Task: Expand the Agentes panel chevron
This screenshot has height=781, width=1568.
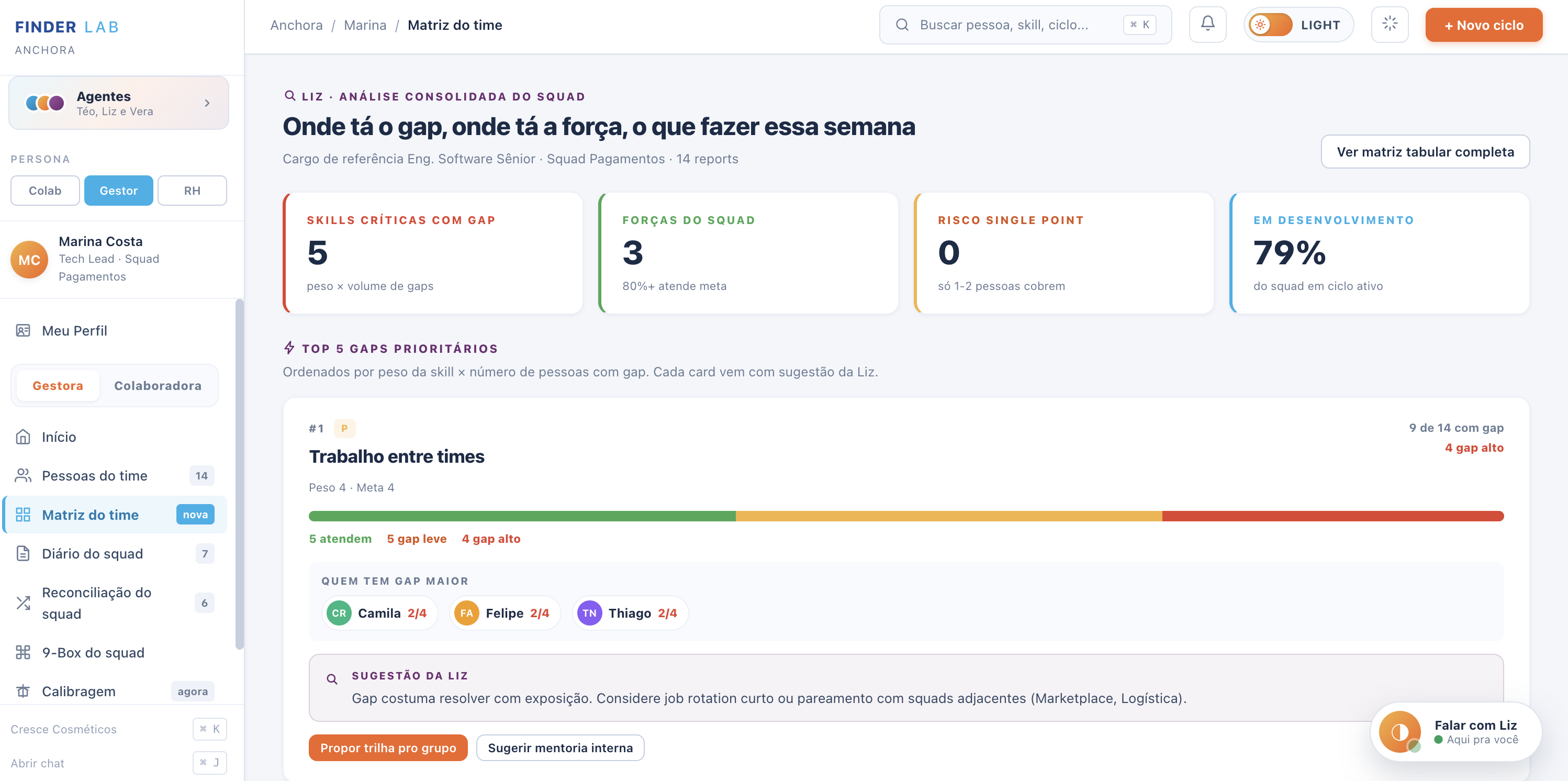Action: [208, 103]
